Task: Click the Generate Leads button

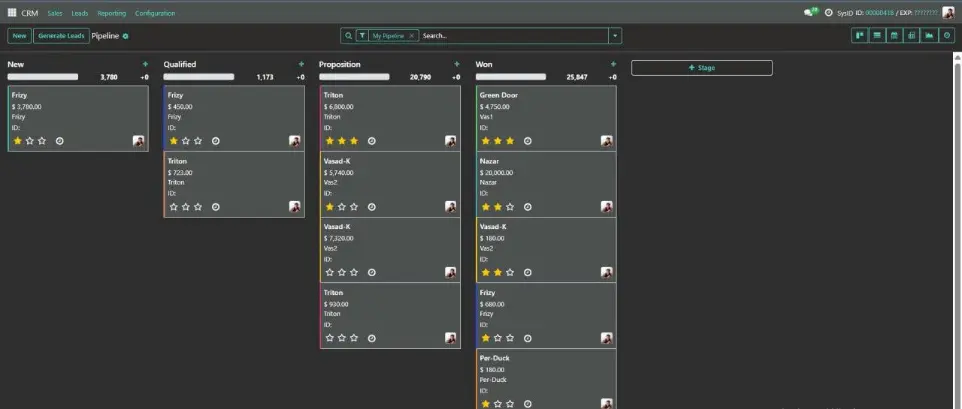Action: coord(60,35)
